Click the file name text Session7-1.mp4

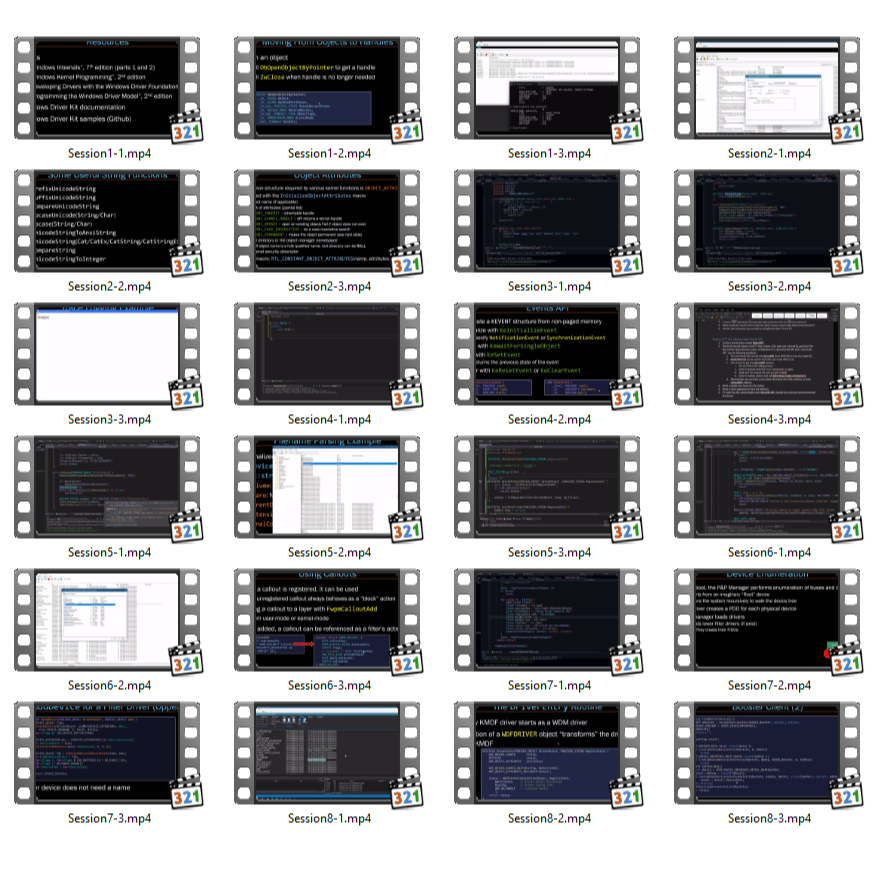[550, 685]
